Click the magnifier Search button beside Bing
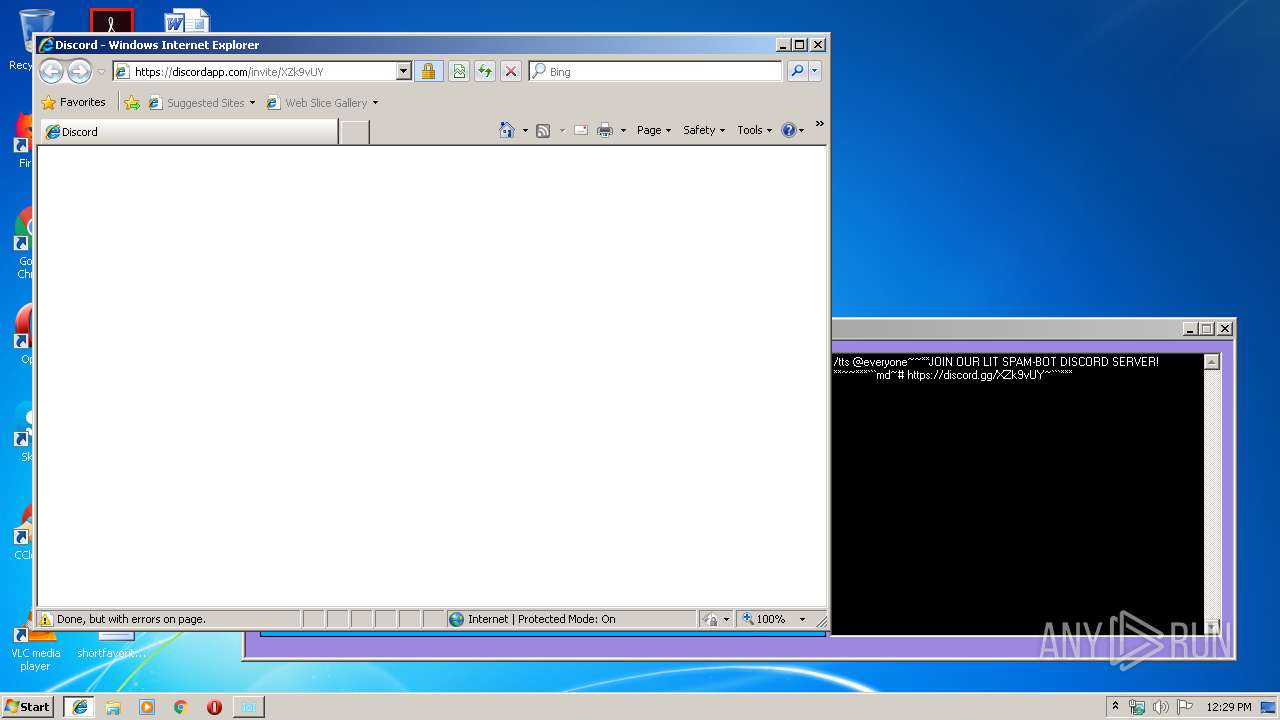This screenshot has height=720, width=1280. point(797,71)
